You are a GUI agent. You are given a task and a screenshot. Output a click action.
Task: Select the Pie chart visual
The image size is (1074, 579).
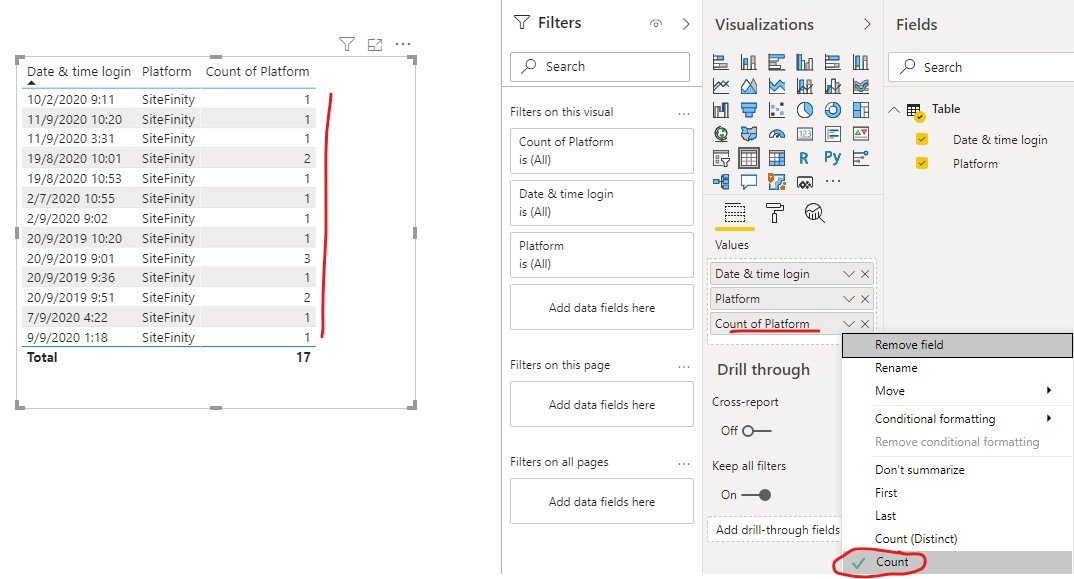(x=804, y=110)
